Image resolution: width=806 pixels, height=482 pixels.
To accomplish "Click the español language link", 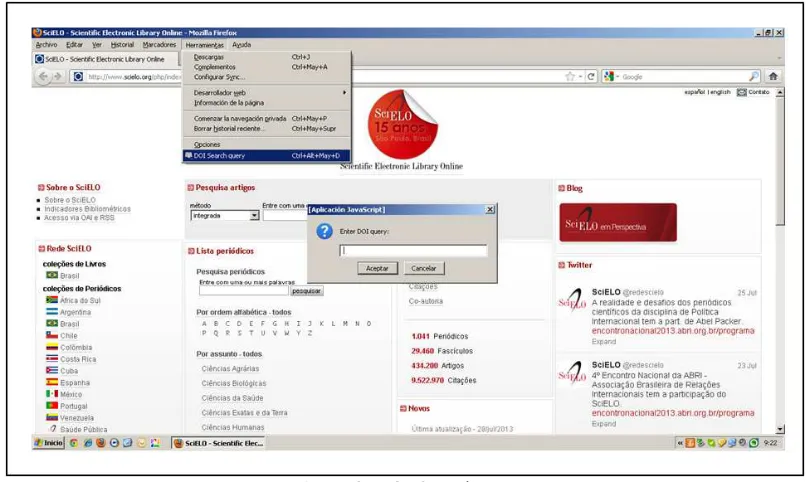I will click(694, 92).
